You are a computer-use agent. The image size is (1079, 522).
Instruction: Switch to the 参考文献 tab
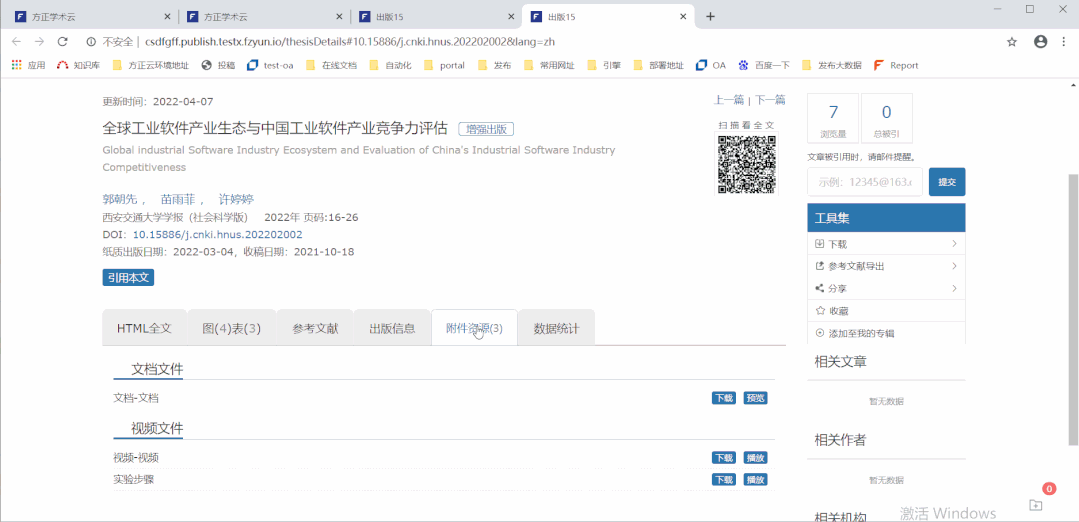315,328
